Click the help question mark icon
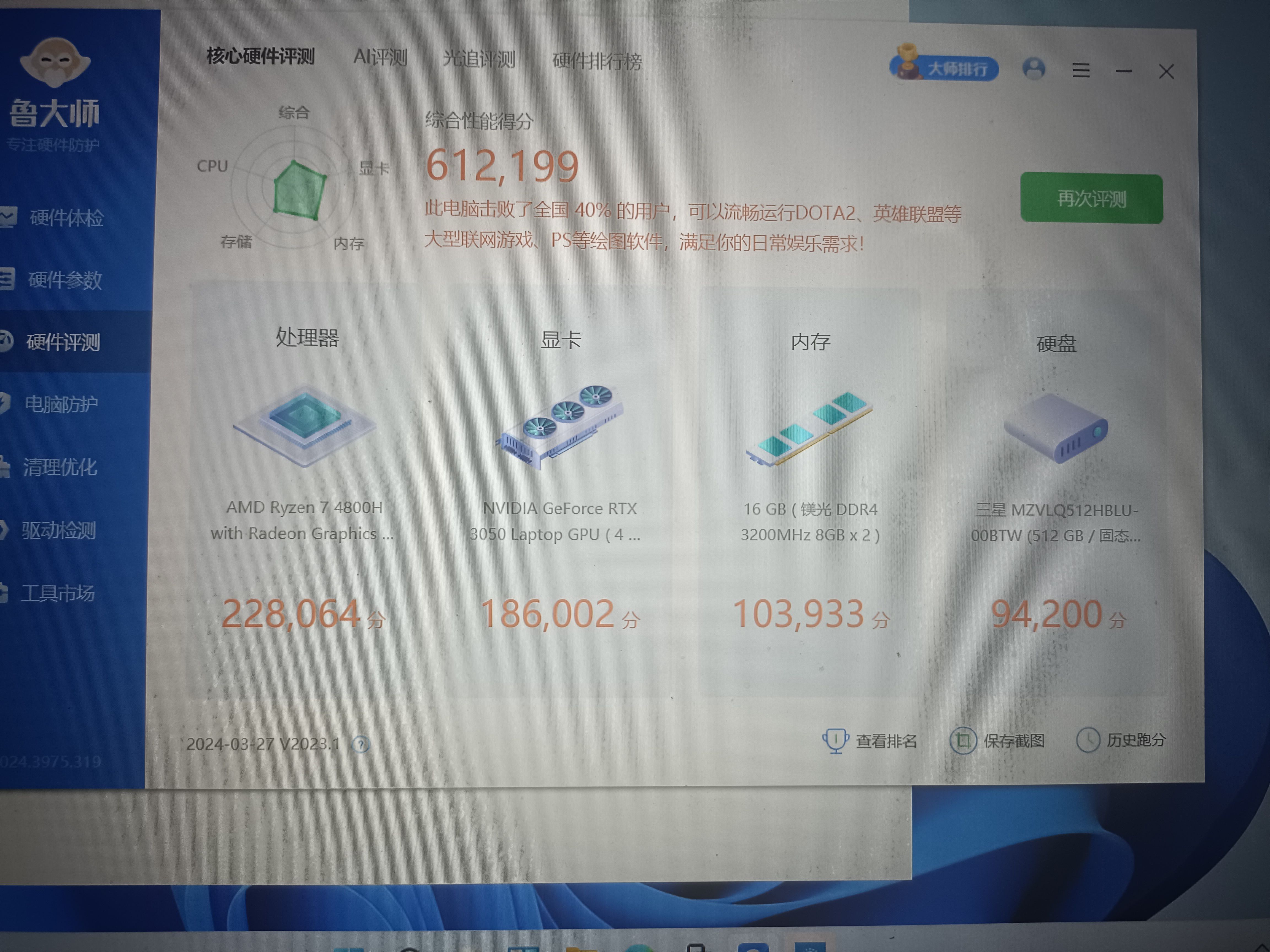Viewport: 1270px width, 952px height. 360,745
